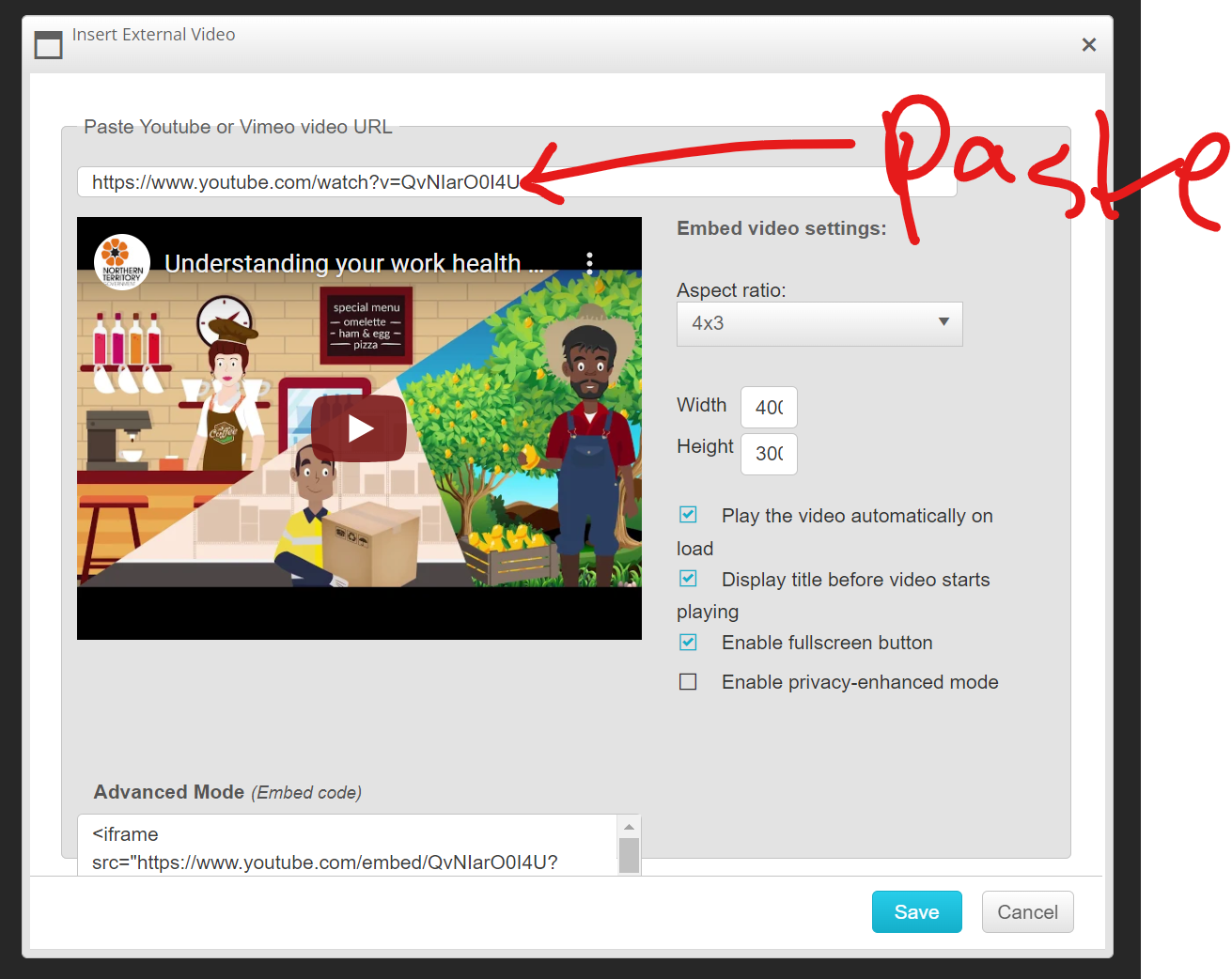The width and height of the screenshot is (1232, 979).
Task: Play the embedded YouTube video preview
Action: 360,428
